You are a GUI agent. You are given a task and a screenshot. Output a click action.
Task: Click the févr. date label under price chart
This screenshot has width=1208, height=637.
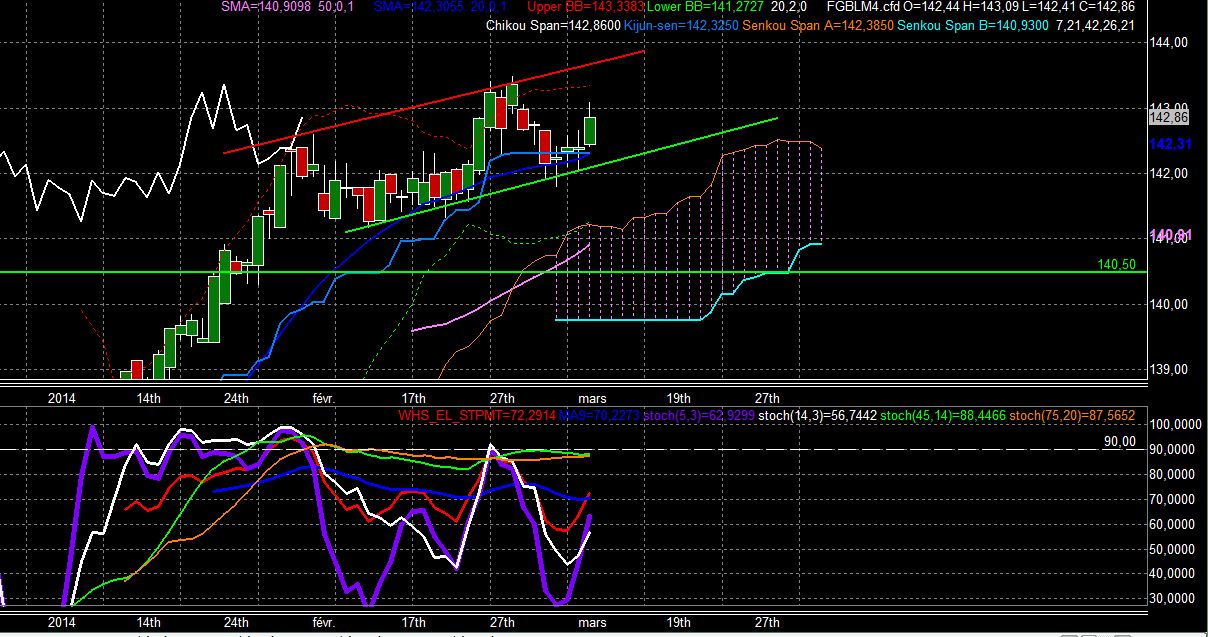click(324, 397)
